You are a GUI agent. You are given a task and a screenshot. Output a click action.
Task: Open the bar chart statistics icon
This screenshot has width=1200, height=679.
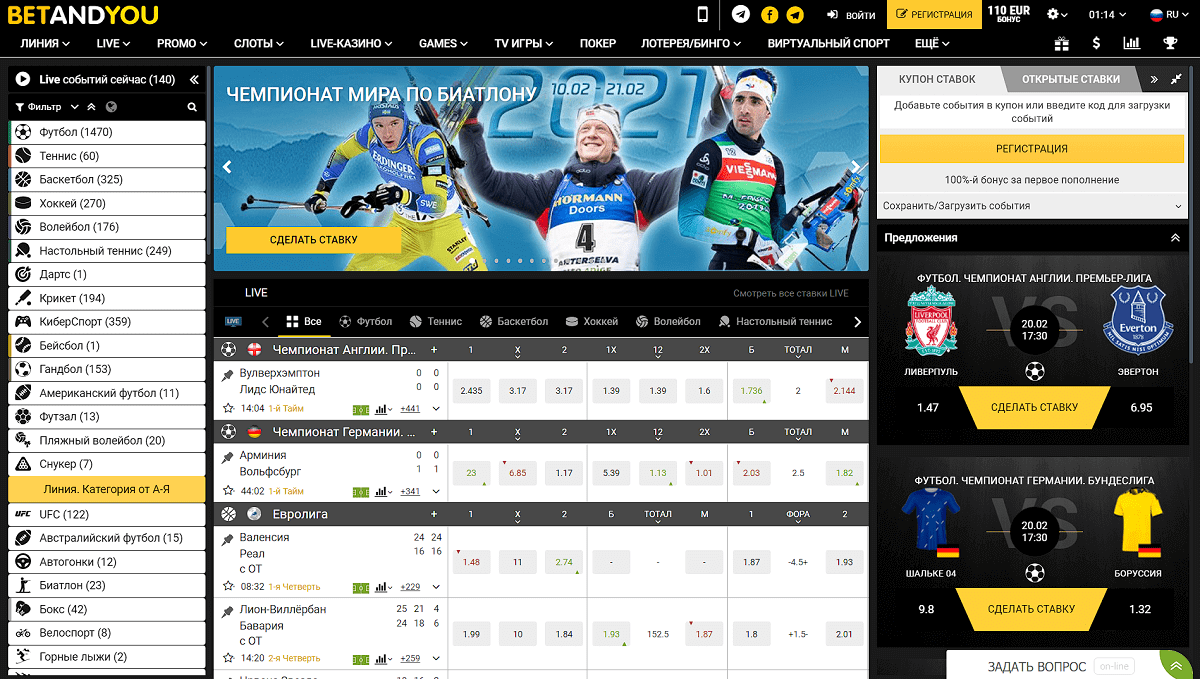click(1132, 43)
